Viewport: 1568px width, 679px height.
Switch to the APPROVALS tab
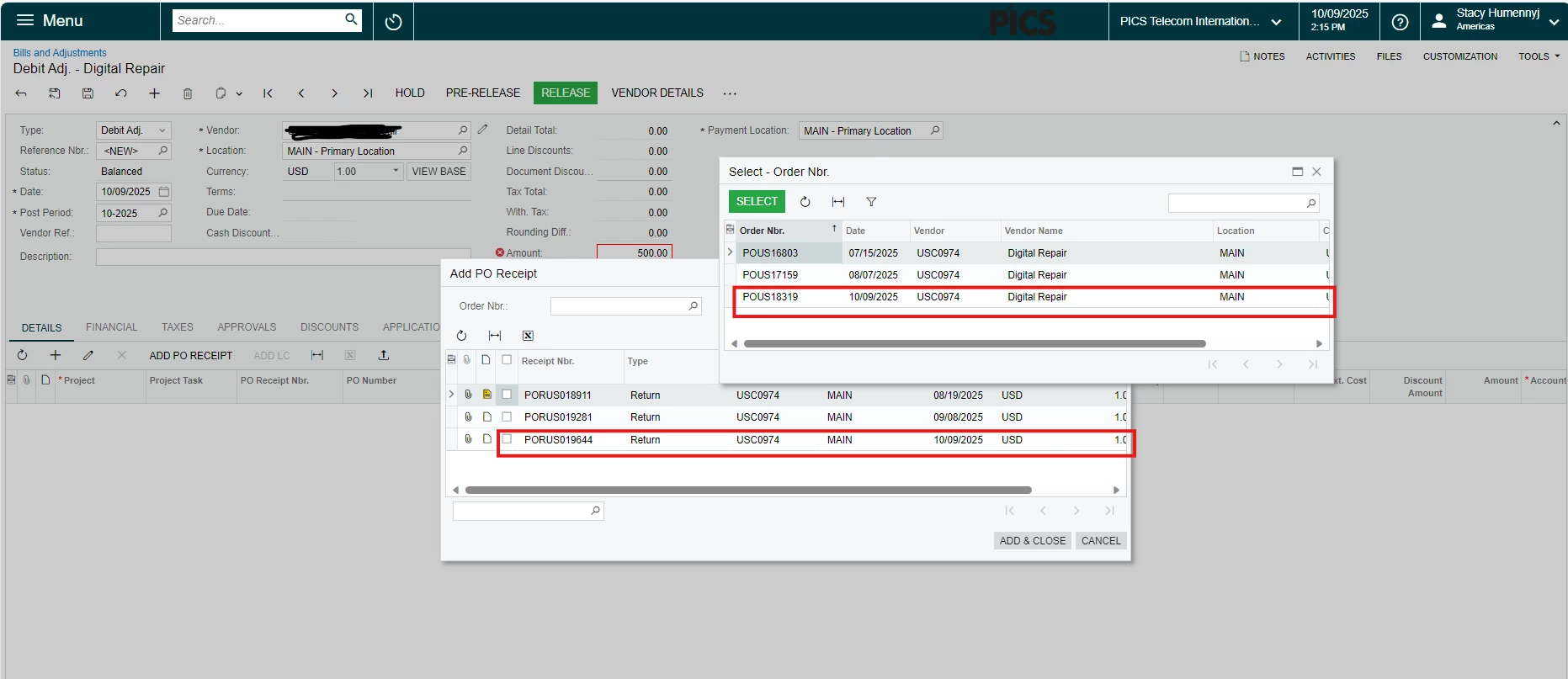point(247,327)
